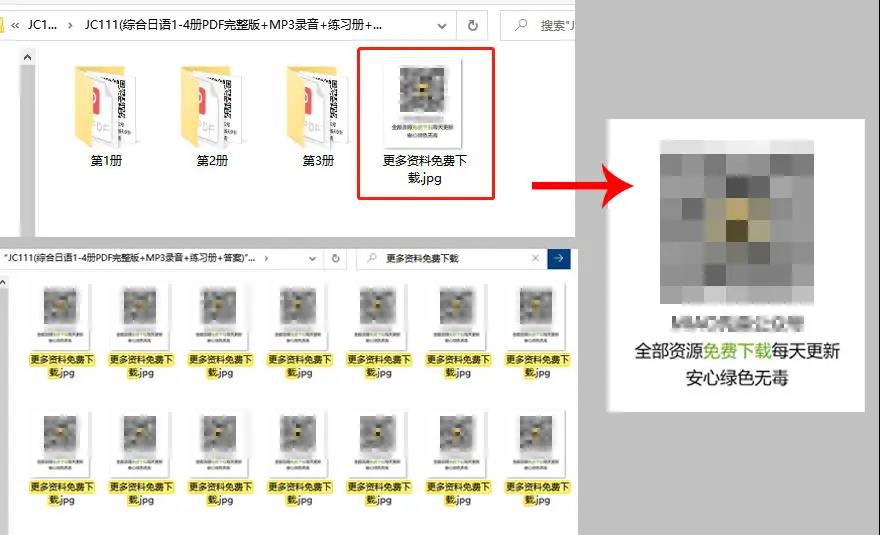880x535 pixels.
Task: Select 更多资料免费下载.jpg file in the upper window
Action: tap(425, 123)
